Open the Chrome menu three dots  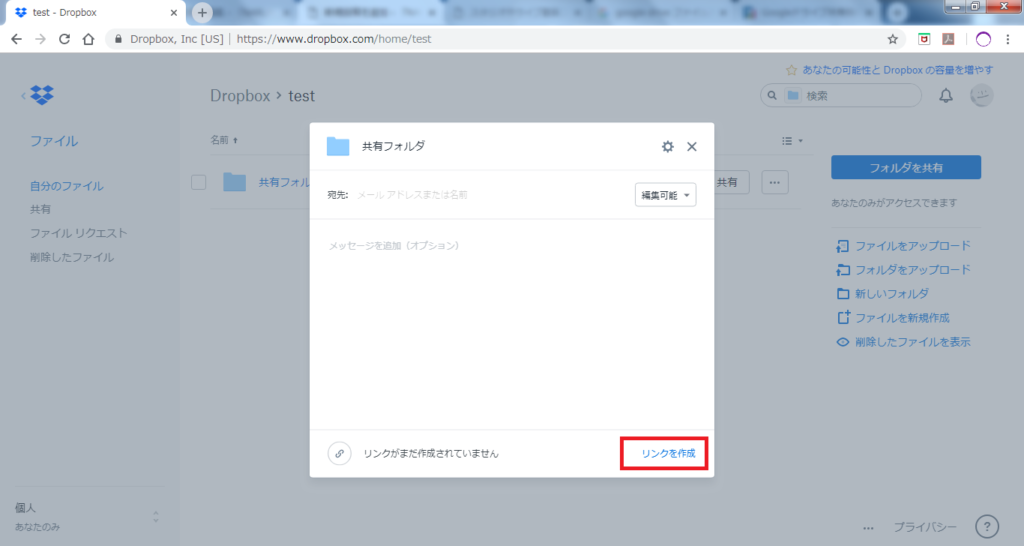coord(1008,39)
